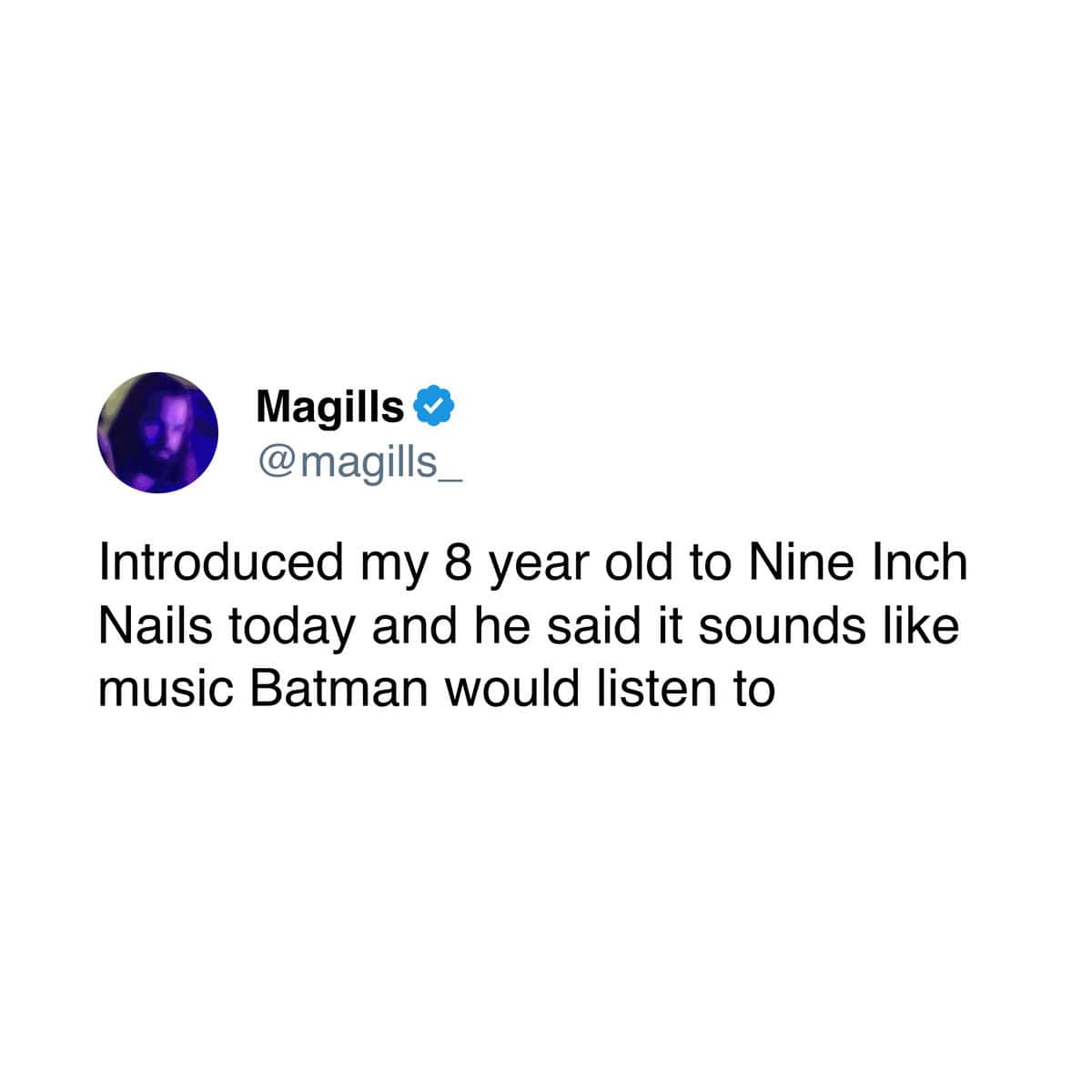The width and height of the screenshot is (1092, 1092).
Task: Click the word "today" in the tweet
Action: point(291,629)
